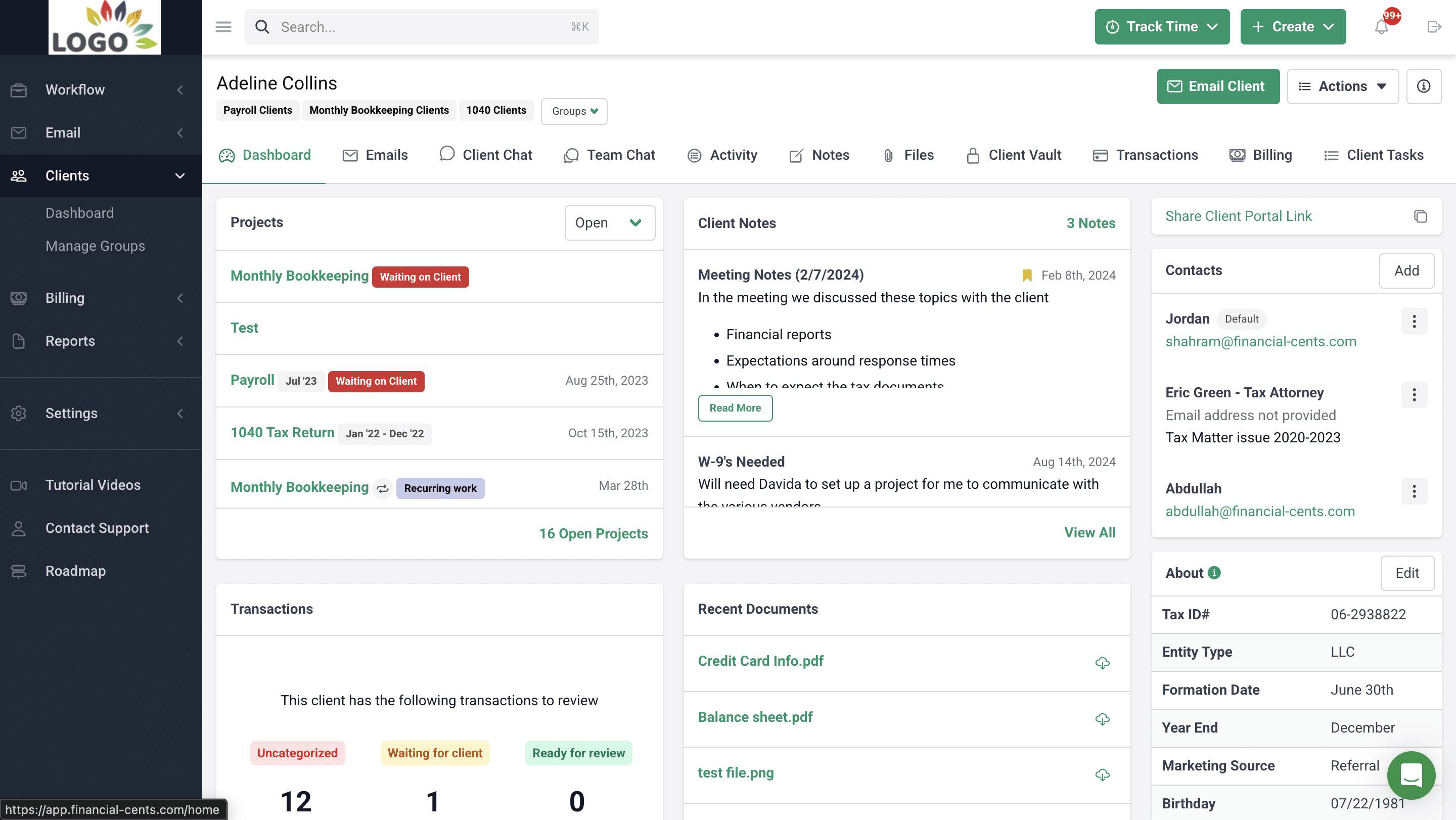Download the Balance sheet.pdf document
The width and height of the screenshot is (1456, 820).
(1103, 719)
